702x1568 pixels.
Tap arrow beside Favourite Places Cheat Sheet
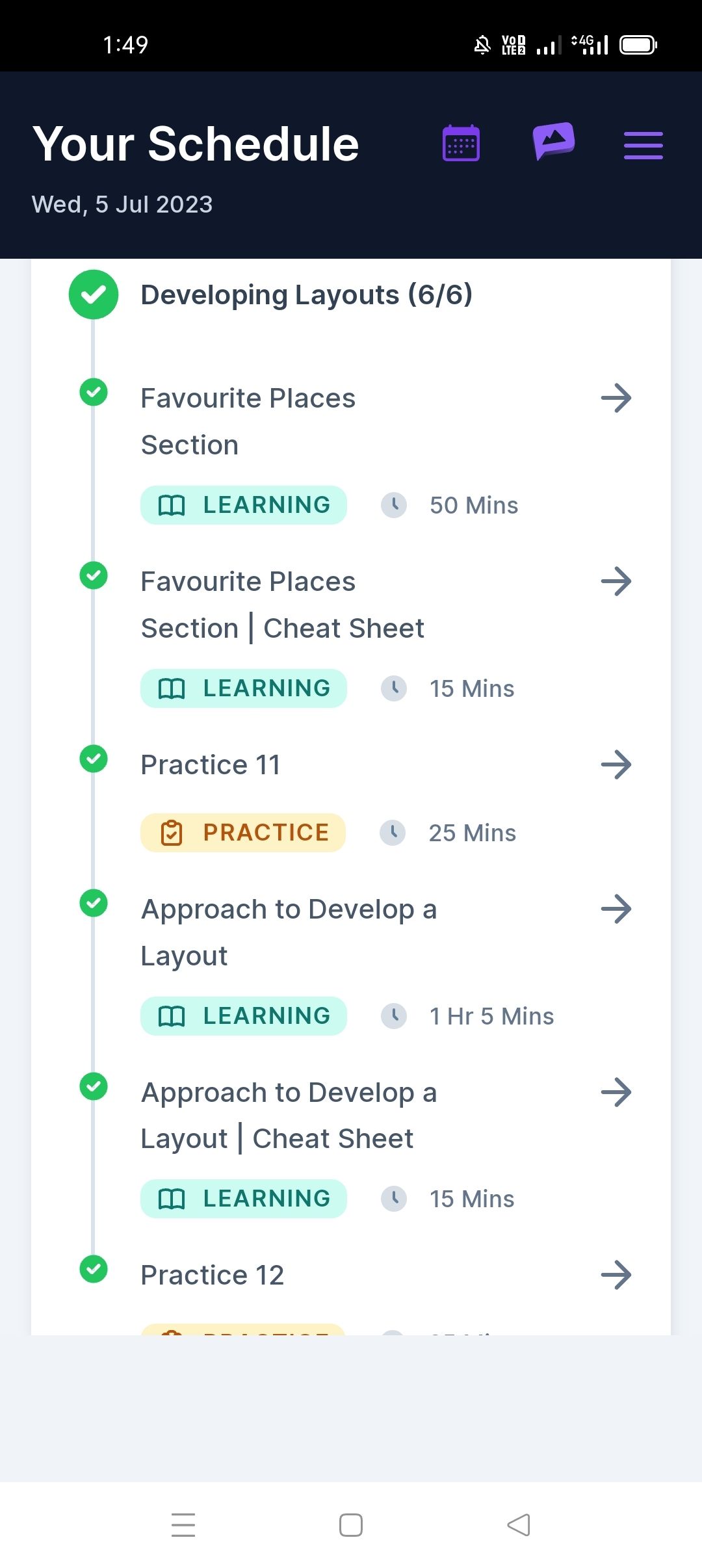coord(616,581)
